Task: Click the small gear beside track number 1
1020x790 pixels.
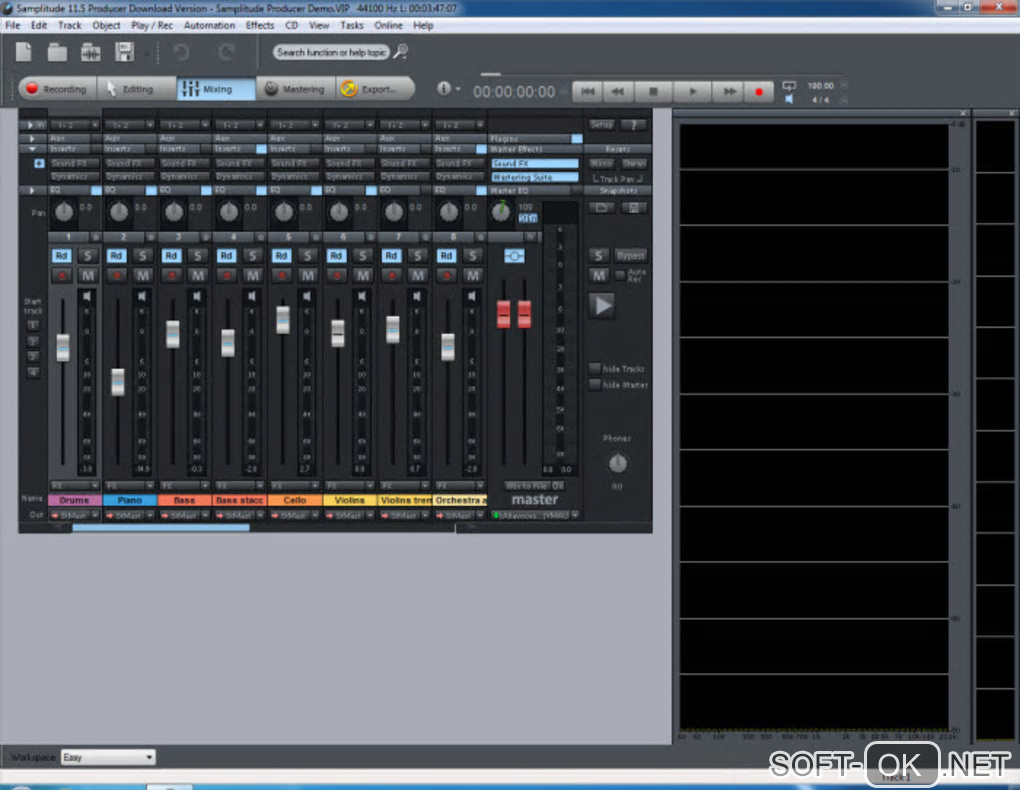Action: [x=96, y=237]
